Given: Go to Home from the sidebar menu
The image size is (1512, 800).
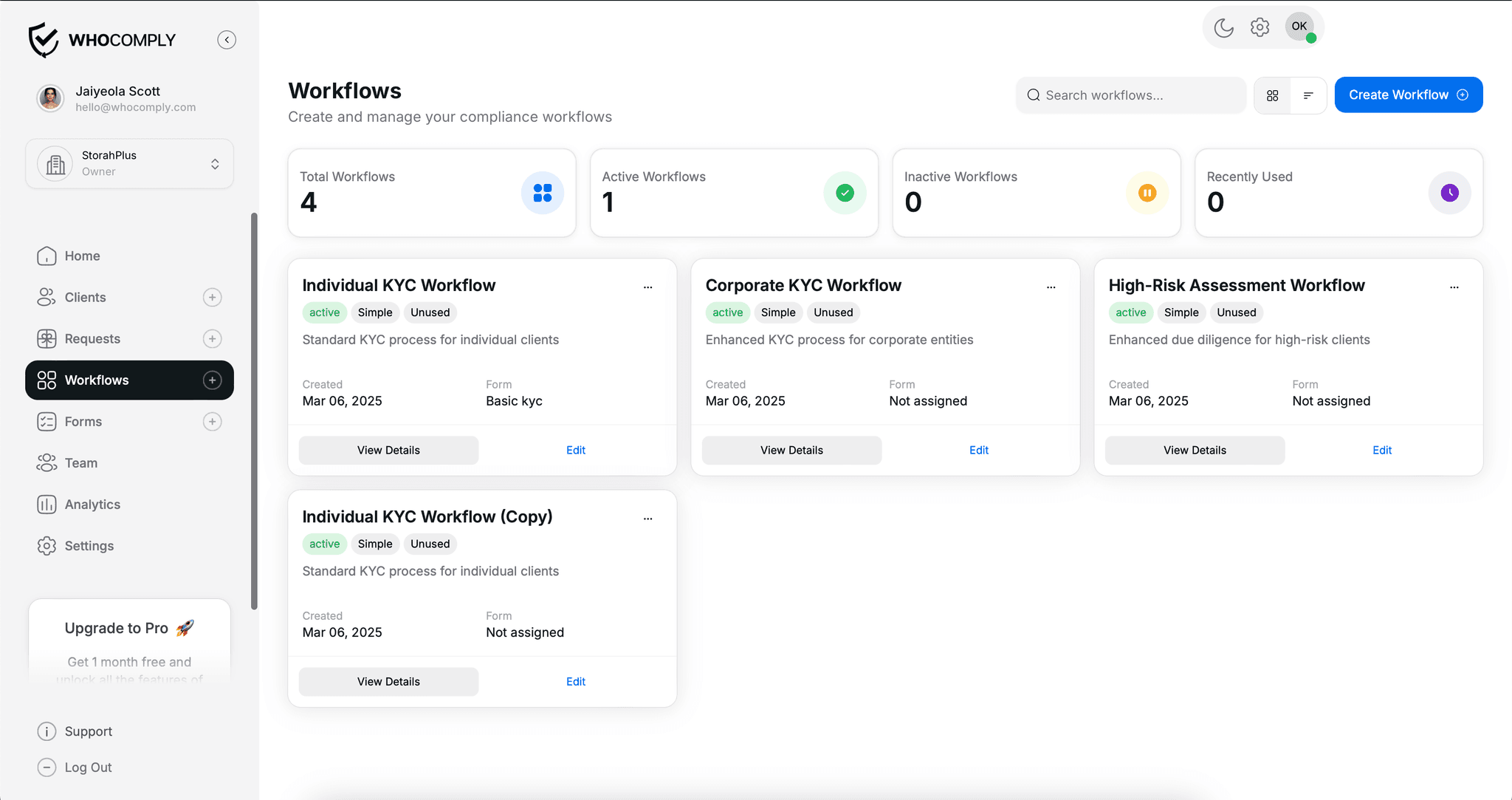Looking at the screenshot, I should [x=47, y=256].
